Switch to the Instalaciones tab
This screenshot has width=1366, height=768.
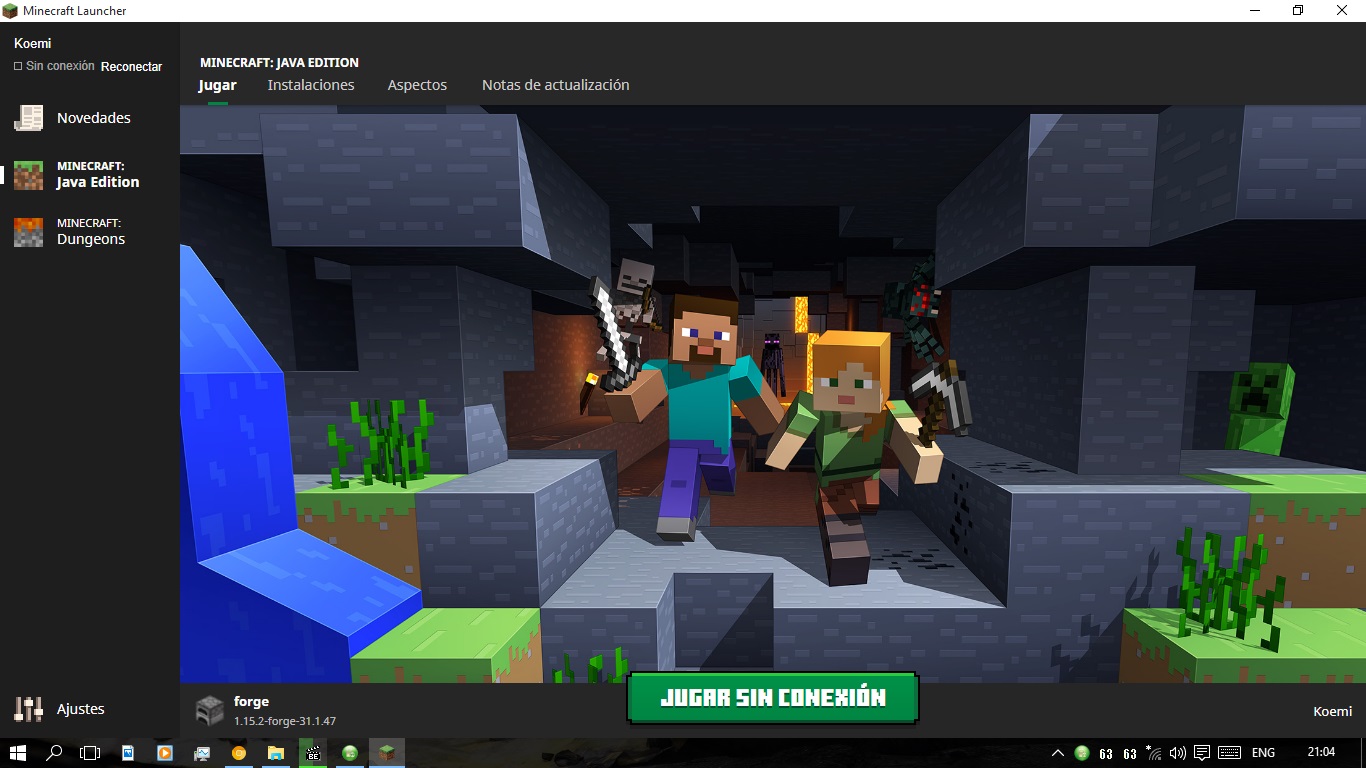pyautogui.click(x=311, y=85)
